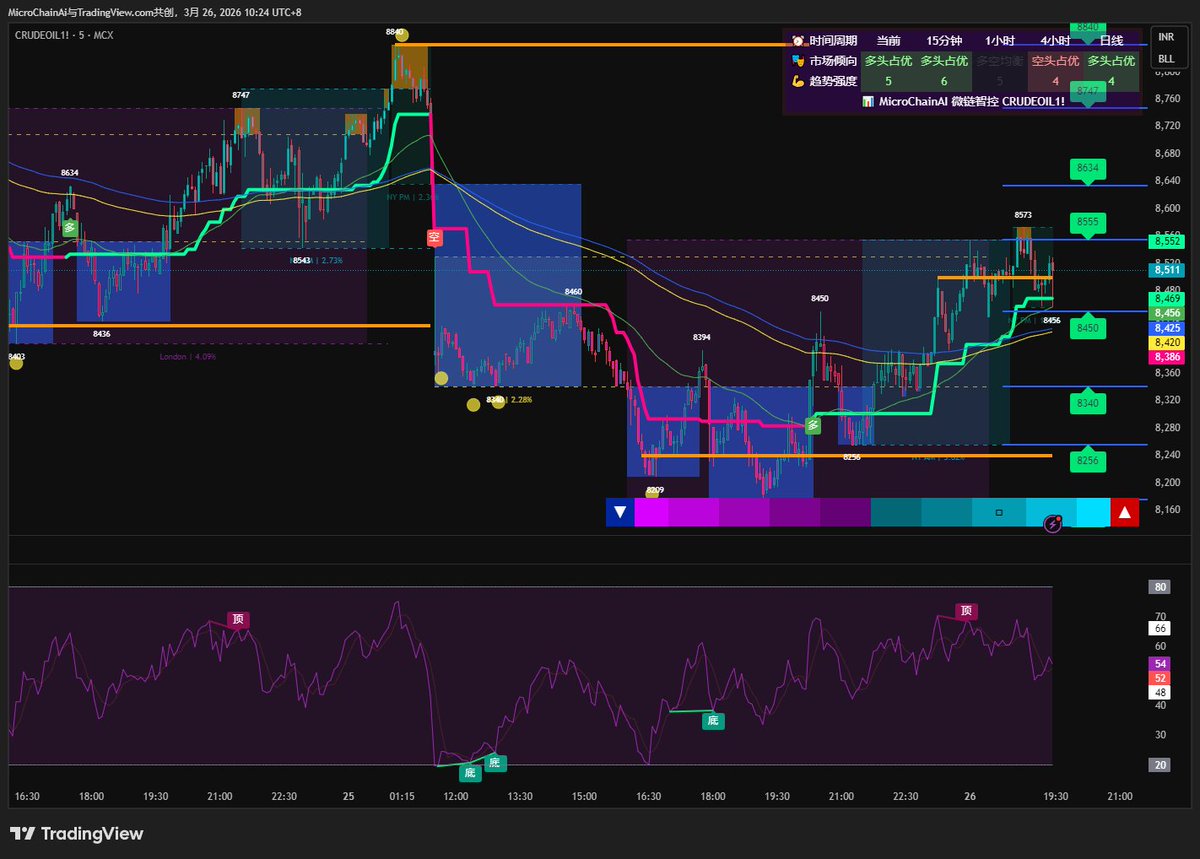Click the TradingView logo at bottom left
The image size is (1200, 859).
[76, 834]
